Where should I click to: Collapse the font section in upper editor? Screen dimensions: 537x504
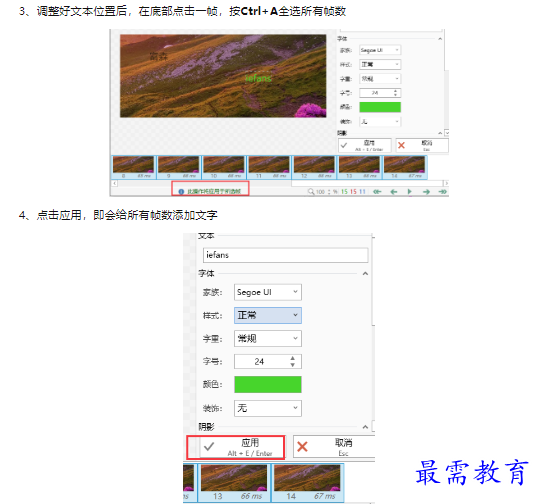[x=440, y=39]
